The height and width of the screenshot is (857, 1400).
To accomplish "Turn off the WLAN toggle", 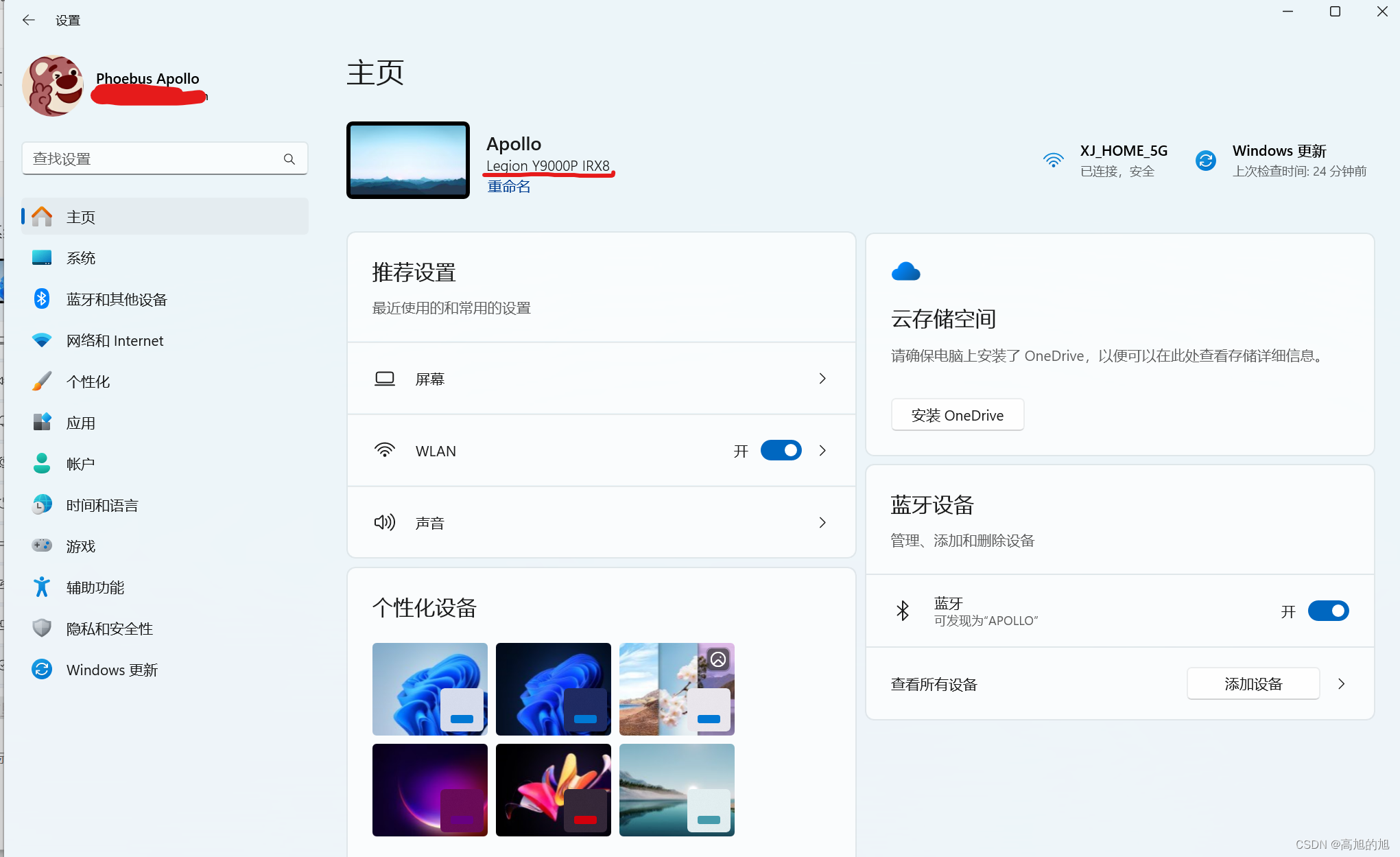I will (x=781, y=451).
